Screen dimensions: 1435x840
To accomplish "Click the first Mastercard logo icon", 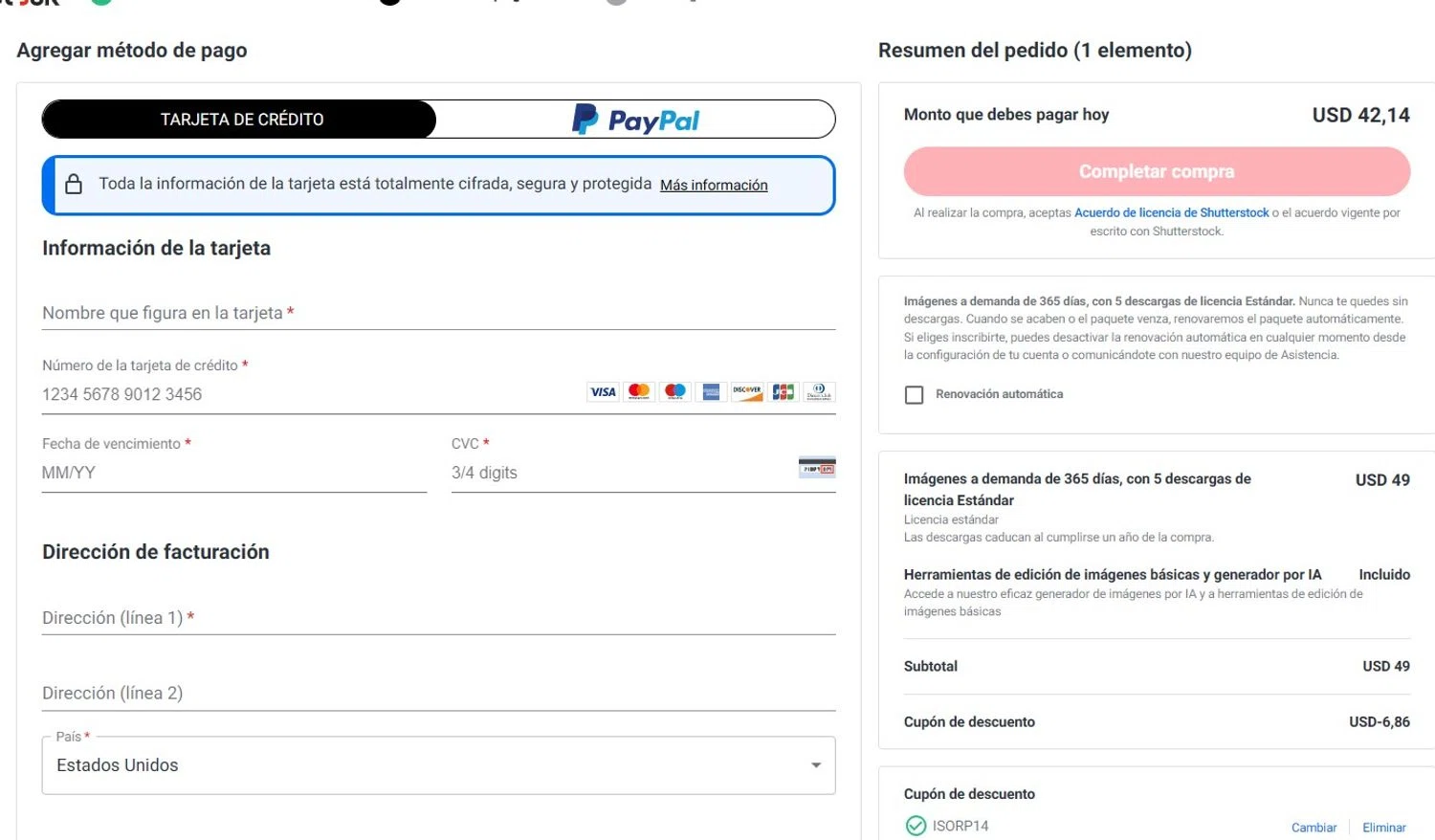I will (x=639, y=391).
